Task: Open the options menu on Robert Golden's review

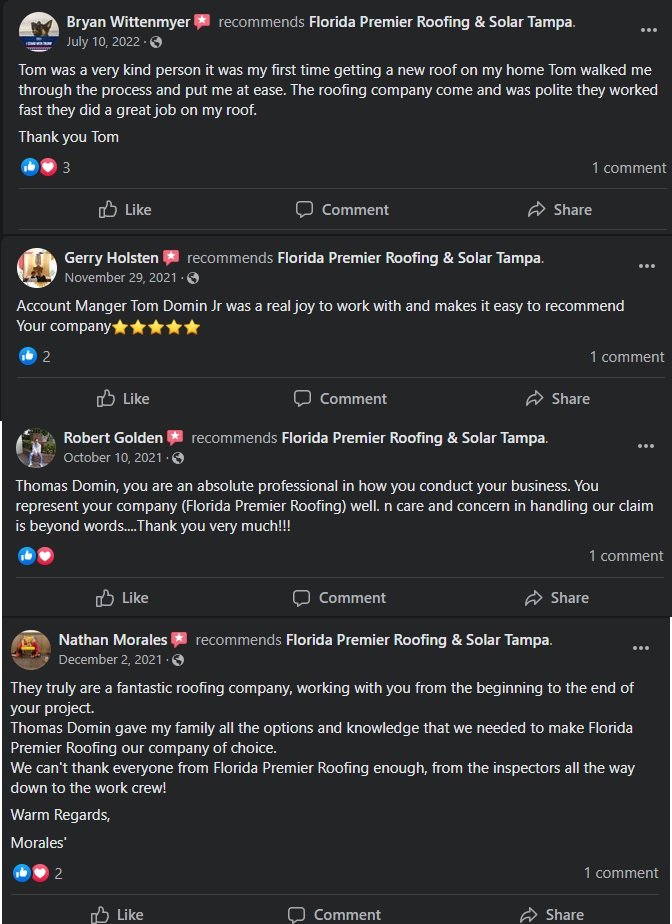Action: click(x=646, y=447)
